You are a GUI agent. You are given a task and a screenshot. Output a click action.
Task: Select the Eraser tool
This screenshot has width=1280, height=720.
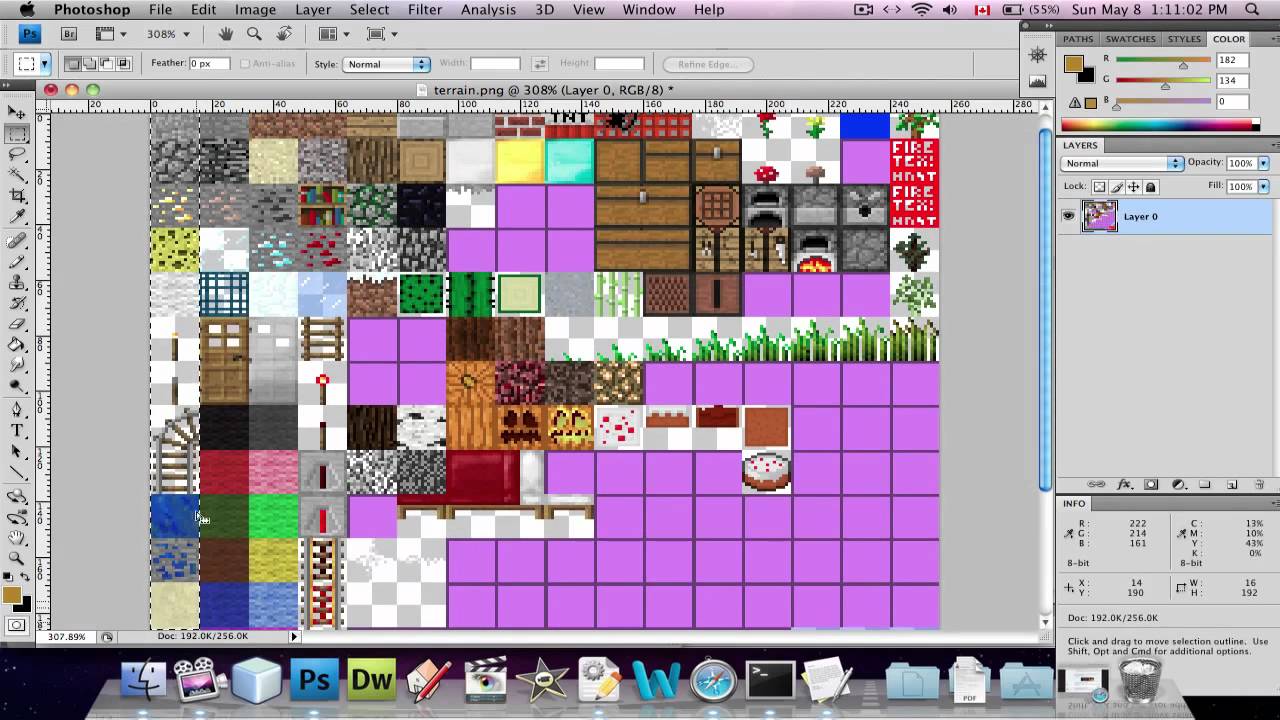point(17,325)
